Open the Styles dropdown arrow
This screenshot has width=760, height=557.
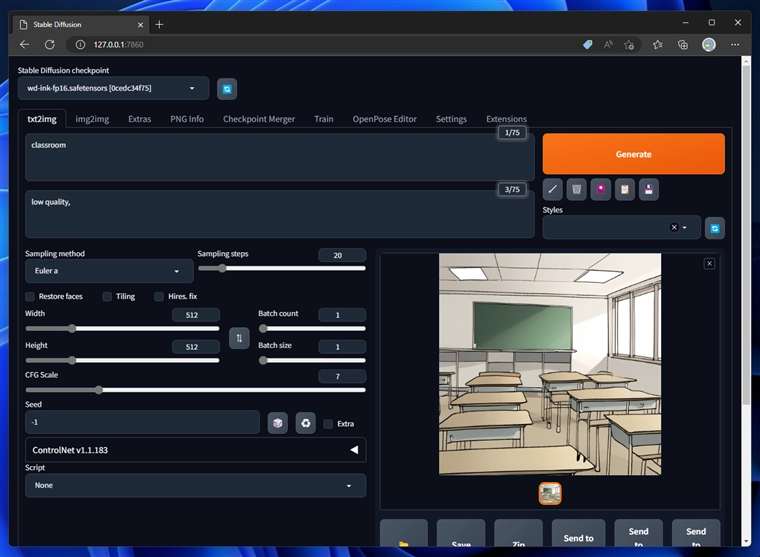pos(684,227)
